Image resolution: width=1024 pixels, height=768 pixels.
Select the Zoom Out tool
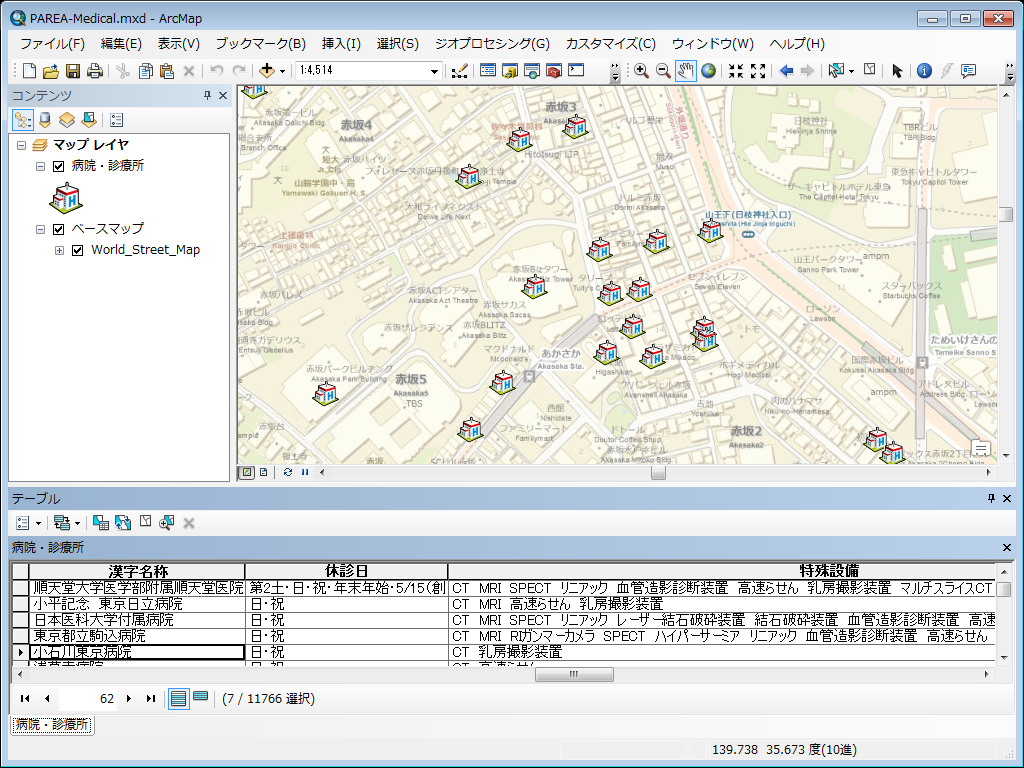[663, 71]
